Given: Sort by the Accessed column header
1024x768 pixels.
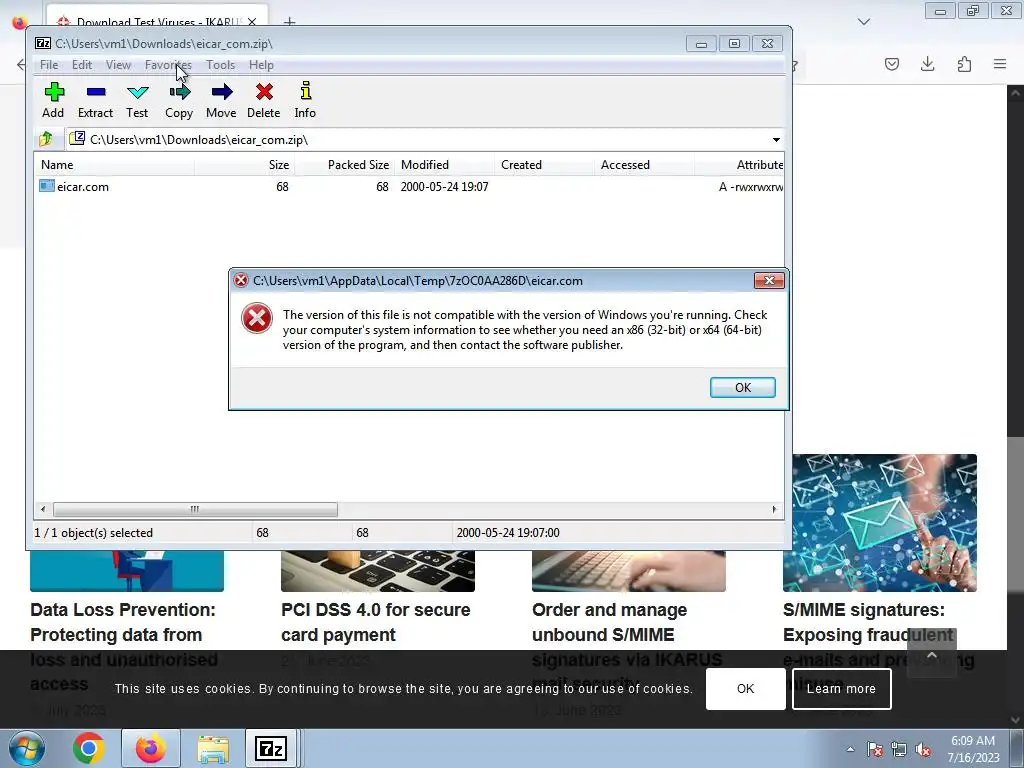Looking at the screenshot, I should coord(644,165).
